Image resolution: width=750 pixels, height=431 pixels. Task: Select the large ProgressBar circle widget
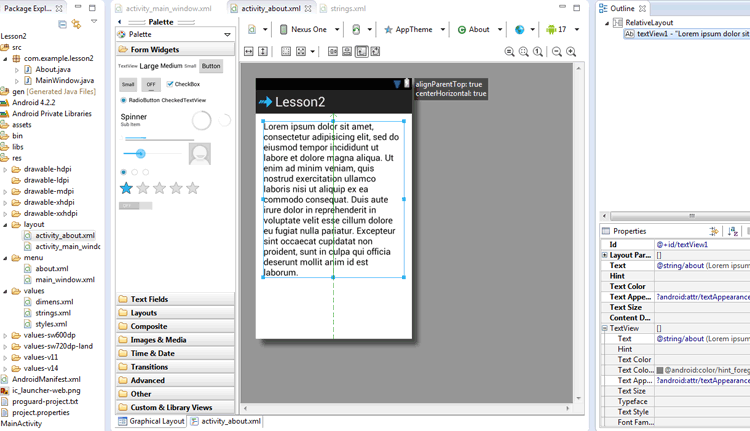point(201,120)
